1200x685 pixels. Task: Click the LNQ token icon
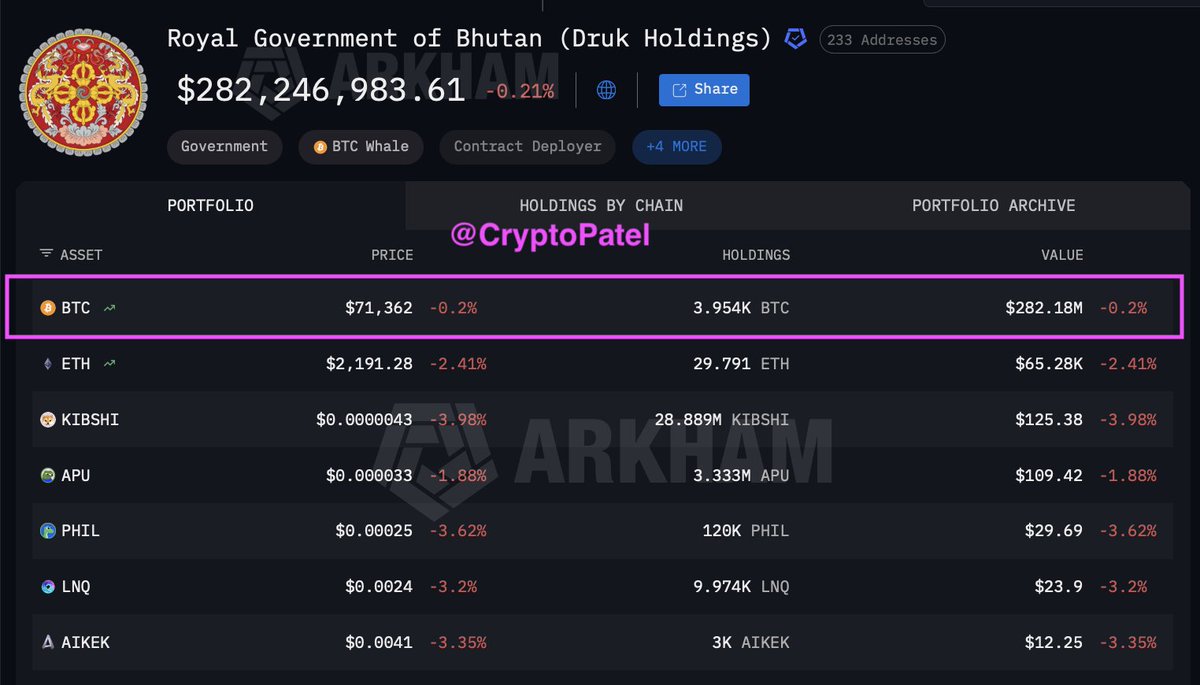[x=47, y=587]
